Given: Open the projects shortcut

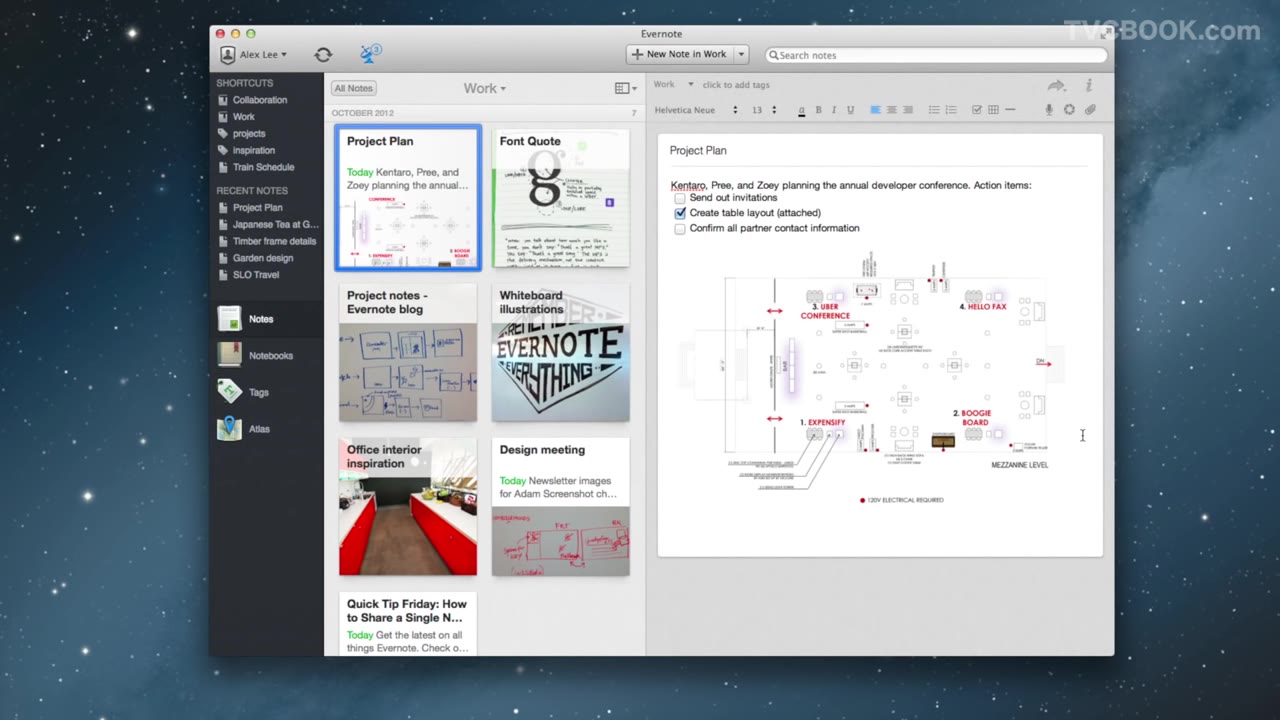Looking at the screenshot, I should tap(249, 133).
